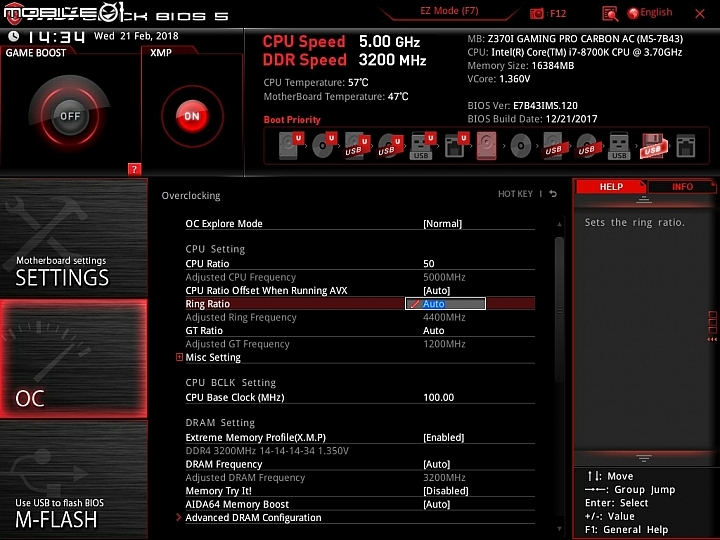Select legacy USB CD/DVD boot icon
The height and width of the screenshot is (540, 720).
click(587, 146)
